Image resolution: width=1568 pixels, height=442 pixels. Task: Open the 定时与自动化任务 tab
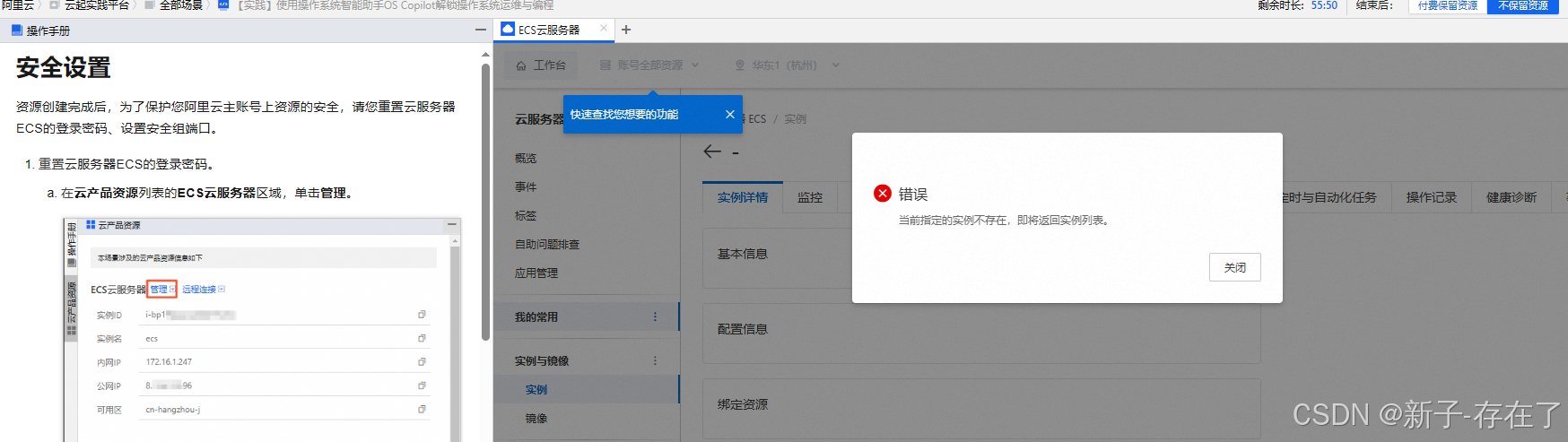1329,197
